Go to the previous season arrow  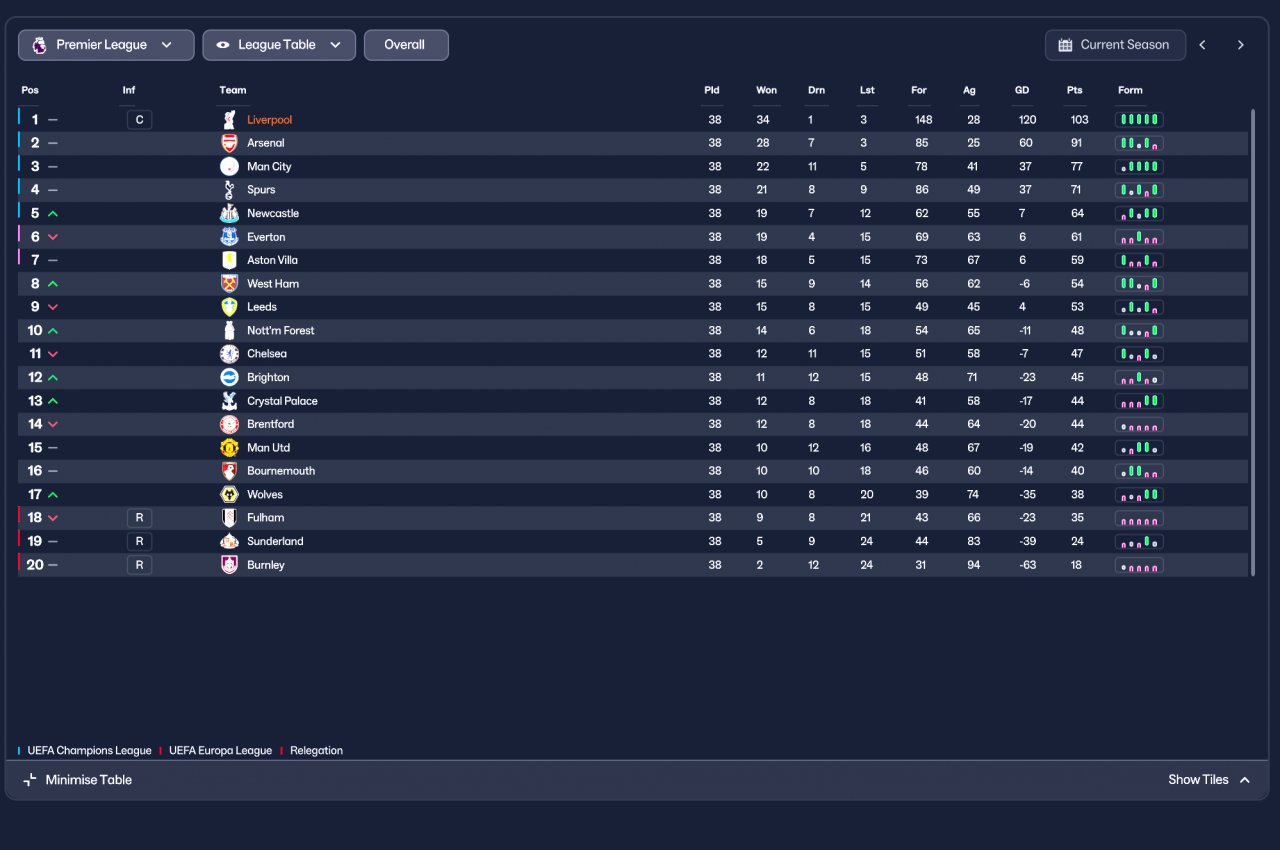click(1203, 45)
